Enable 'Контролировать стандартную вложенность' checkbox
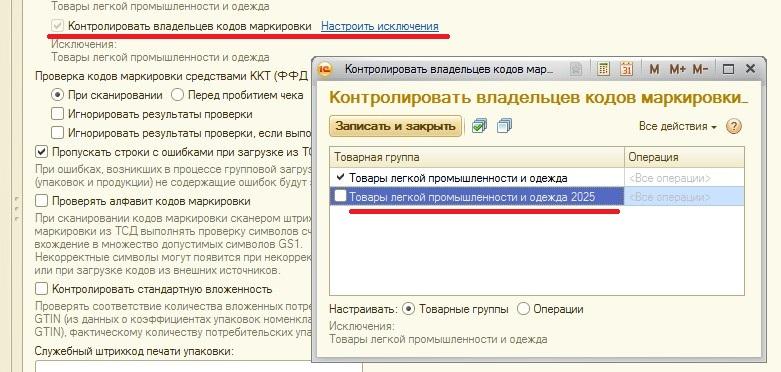The height and width of the screenshot is (372, 781). coord(42,289)
